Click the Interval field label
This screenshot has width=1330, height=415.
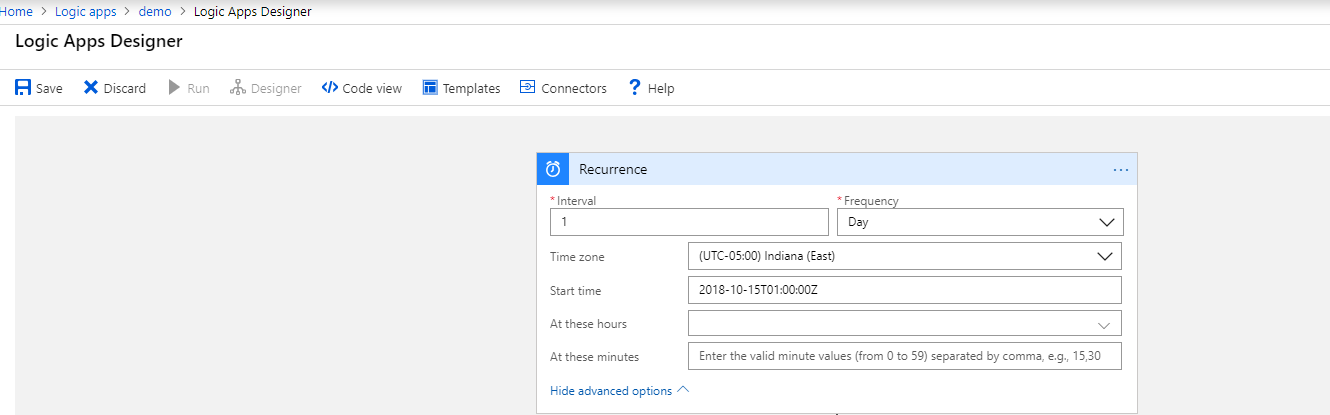coord(576,201)
